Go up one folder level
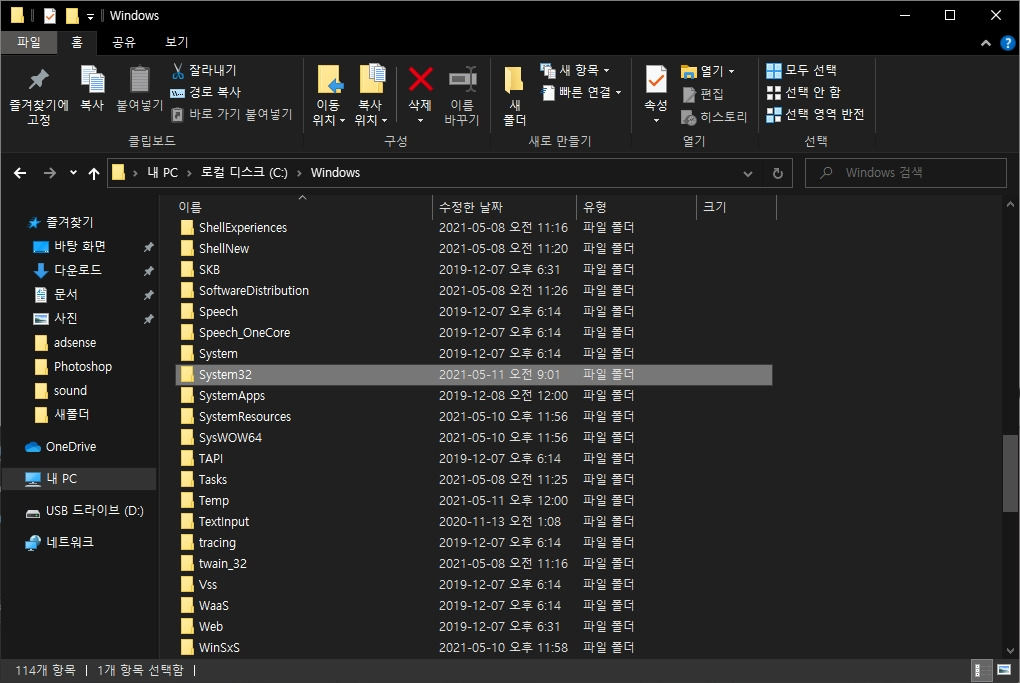This screenshot has width=1020, height=683. click(94, 173)
